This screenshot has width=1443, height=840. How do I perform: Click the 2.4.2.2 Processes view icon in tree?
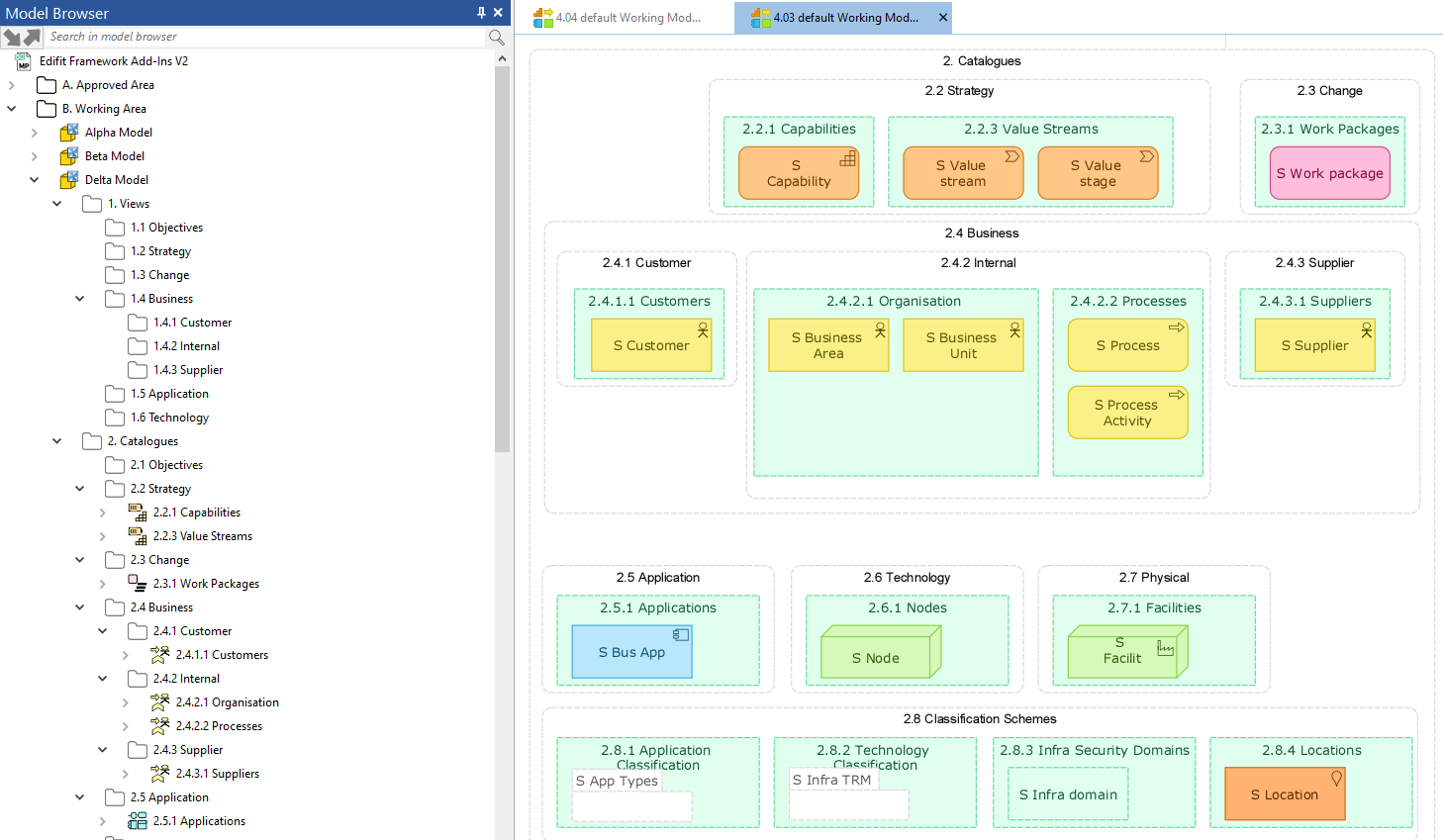(160, 726)
